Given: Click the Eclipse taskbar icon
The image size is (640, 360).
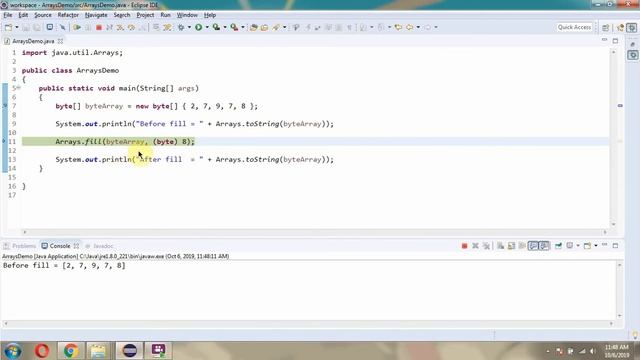Looking at the screenshot, I should pos(129,351).
